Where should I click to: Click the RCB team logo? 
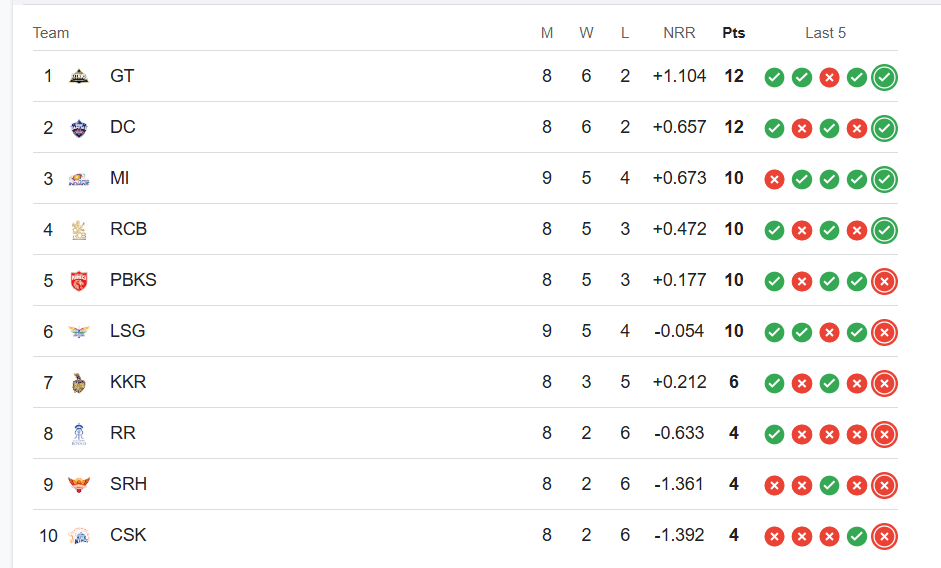[x=79, y=230]
